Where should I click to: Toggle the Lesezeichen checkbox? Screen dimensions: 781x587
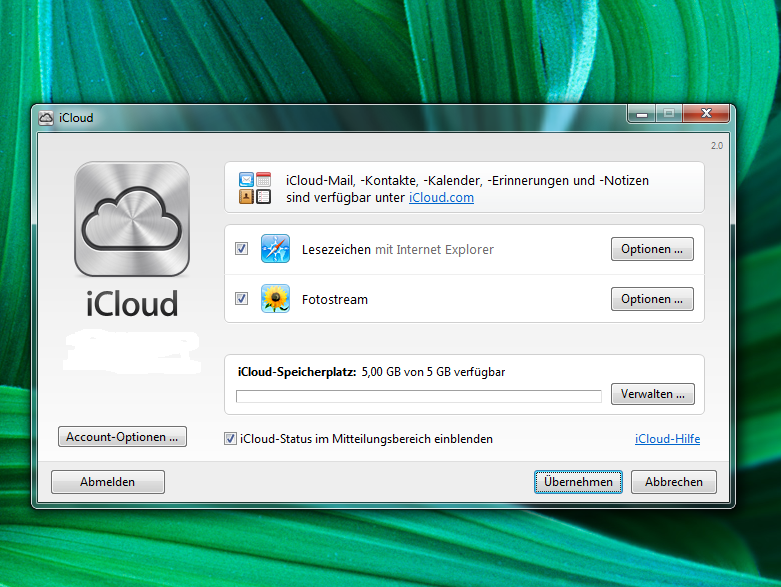241,249
